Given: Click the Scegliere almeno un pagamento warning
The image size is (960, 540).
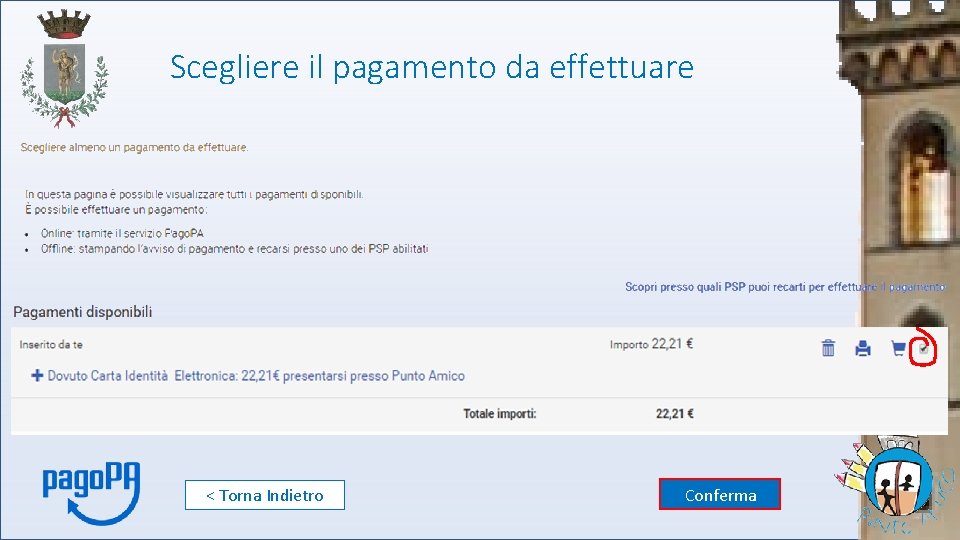Looking at the screenshot, I should [134, 148].
